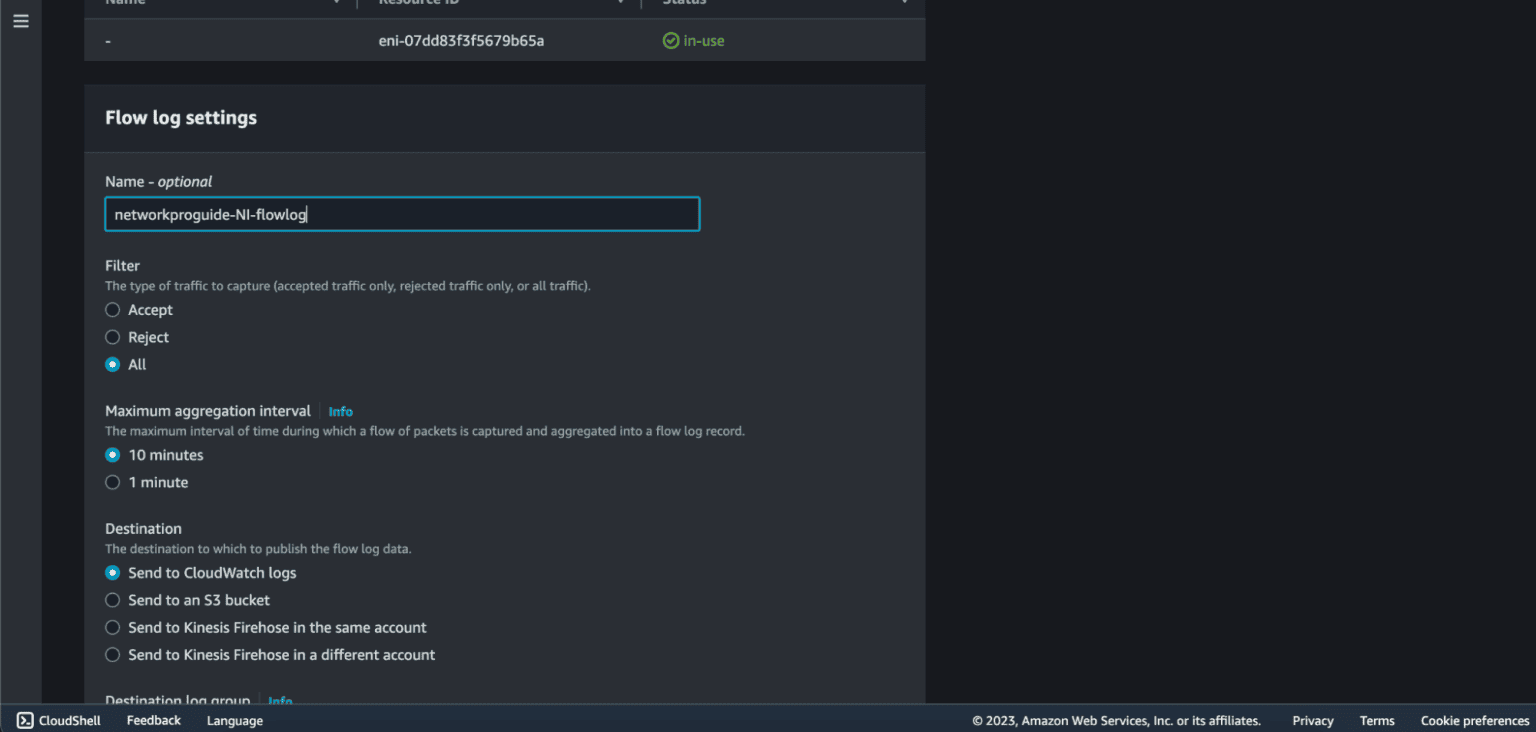
Task: Select the Accept filter radio button
Action: pyautogui.click(x=113, y=310)
